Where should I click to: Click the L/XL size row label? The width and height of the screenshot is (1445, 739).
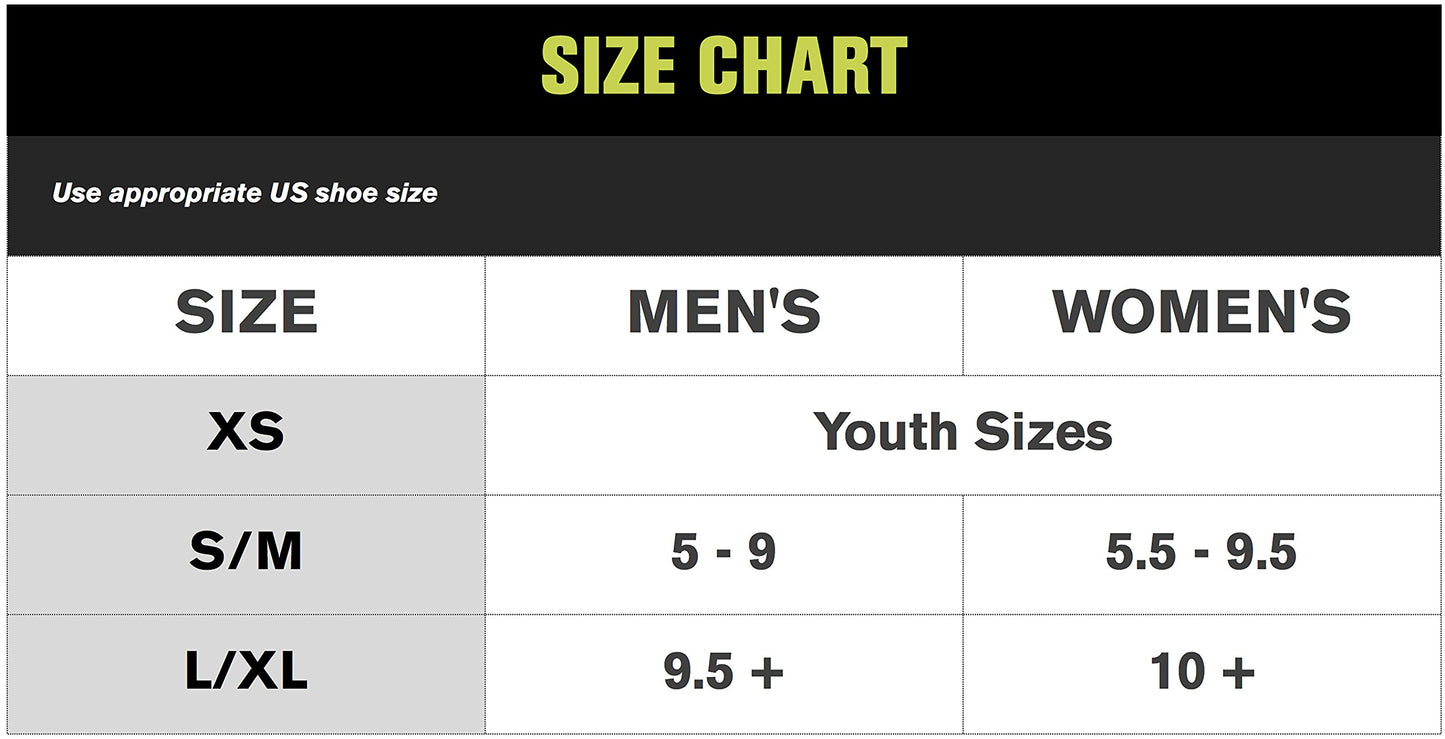click(x=246, y=673)
